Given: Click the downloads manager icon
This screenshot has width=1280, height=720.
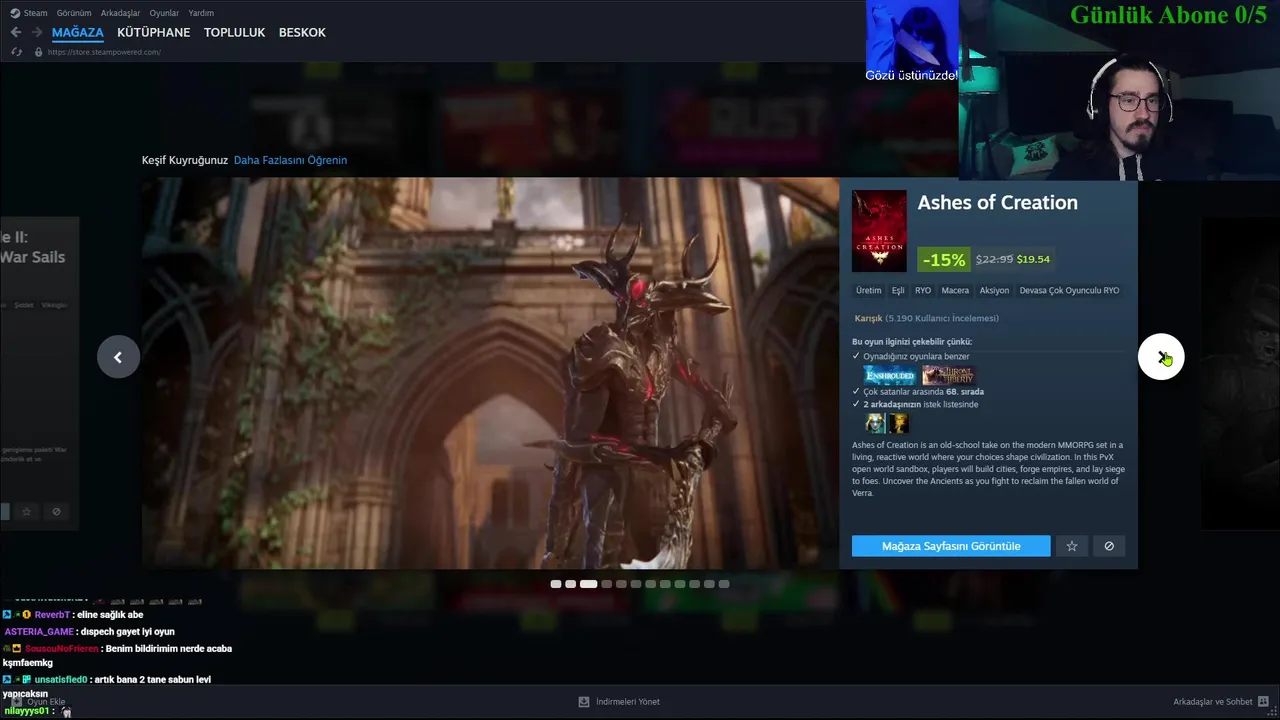Looking at the screenshot, I should (x=584, y=702).
